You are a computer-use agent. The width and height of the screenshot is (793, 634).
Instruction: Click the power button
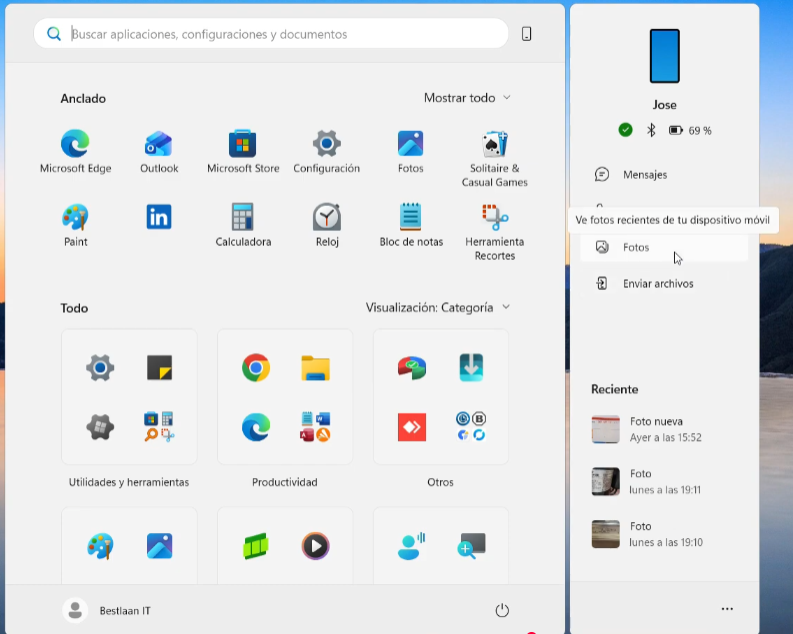coord(502,610)
